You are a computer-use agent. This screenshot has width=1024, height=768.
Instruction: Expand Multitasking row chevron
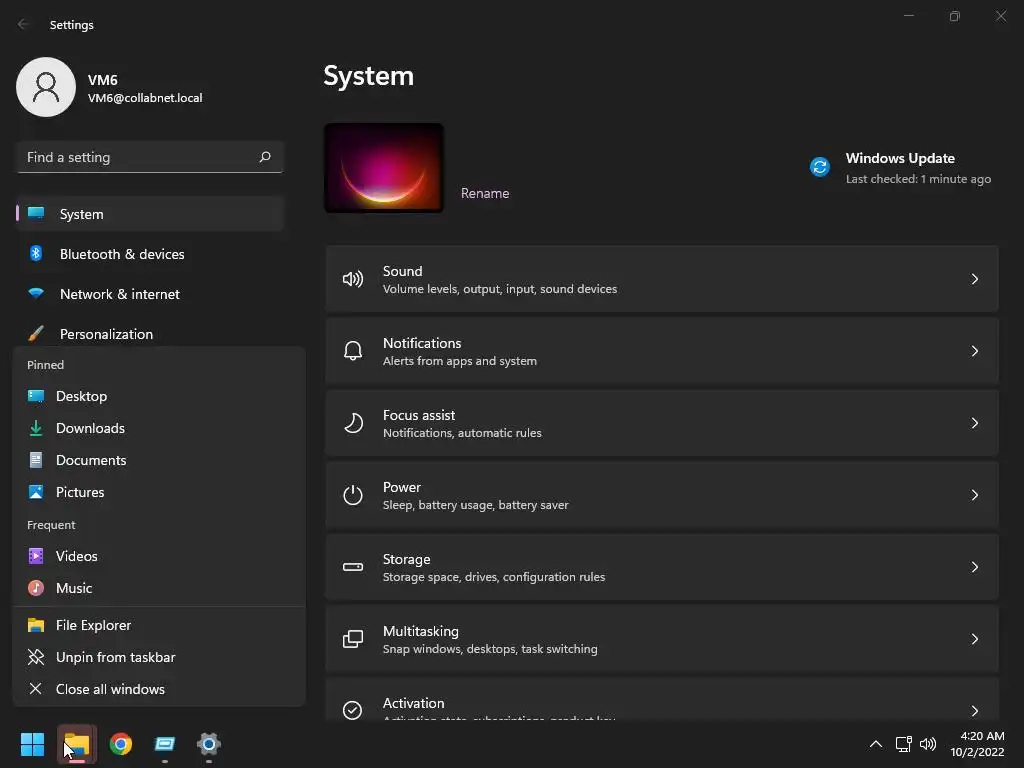974,639
